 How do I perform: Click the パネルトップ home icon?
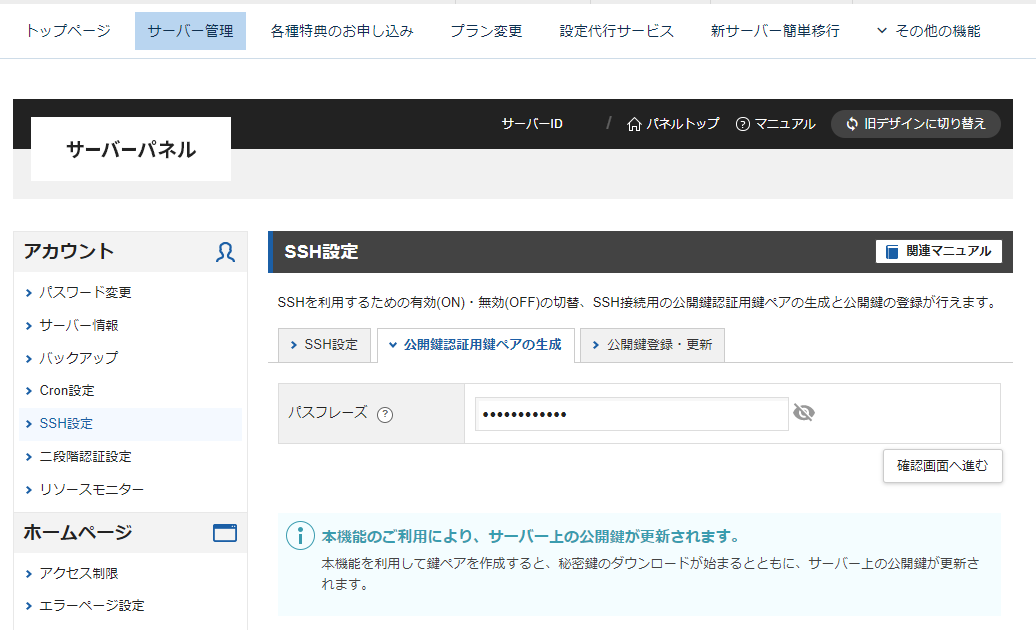(637, 124)
